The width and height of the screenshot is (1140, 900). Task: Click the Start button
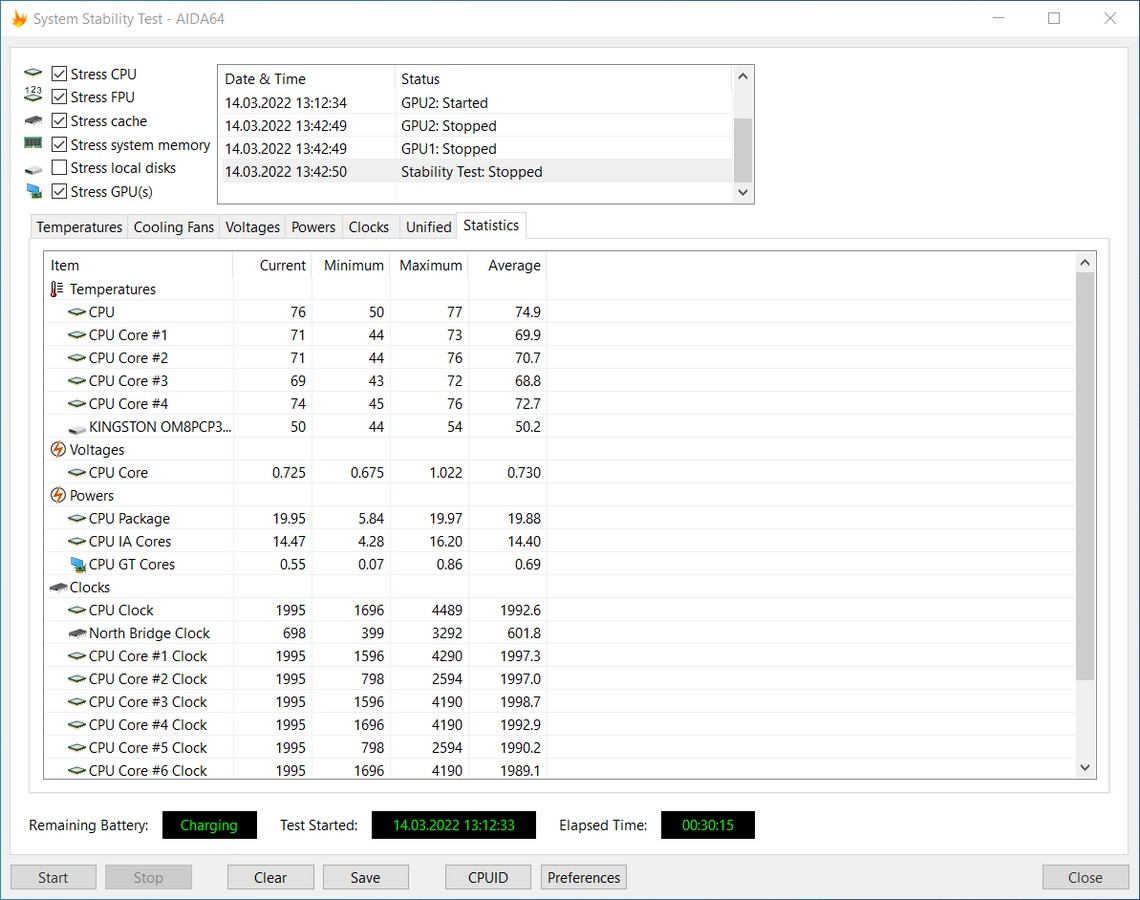click(x=53, y=877)
